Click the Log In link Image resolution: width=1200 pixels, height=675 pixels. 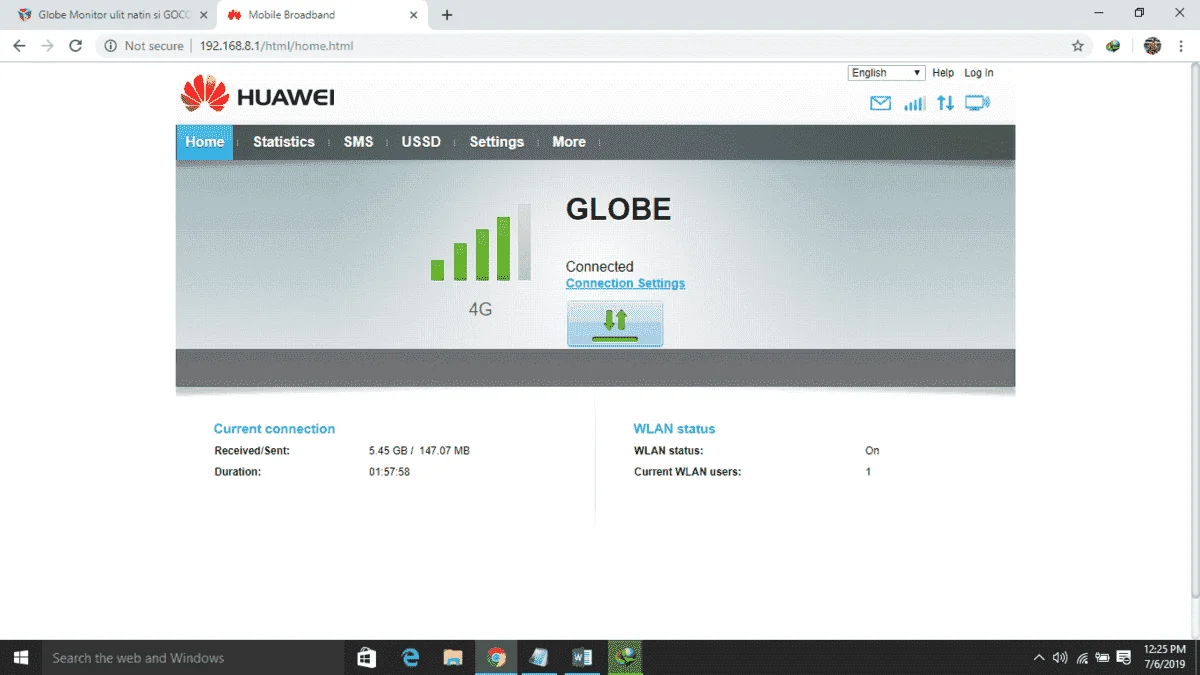(979, 73)
